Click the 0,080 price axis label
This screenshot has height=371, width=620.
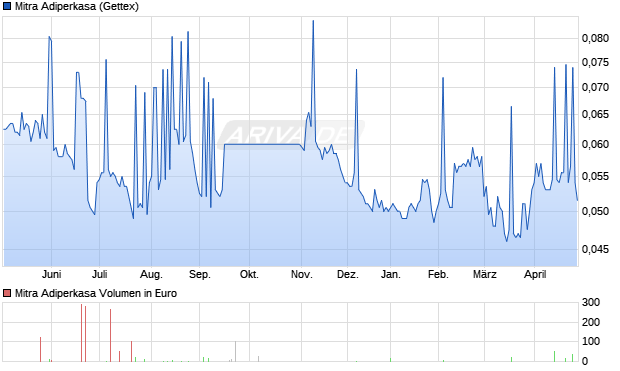595,38
